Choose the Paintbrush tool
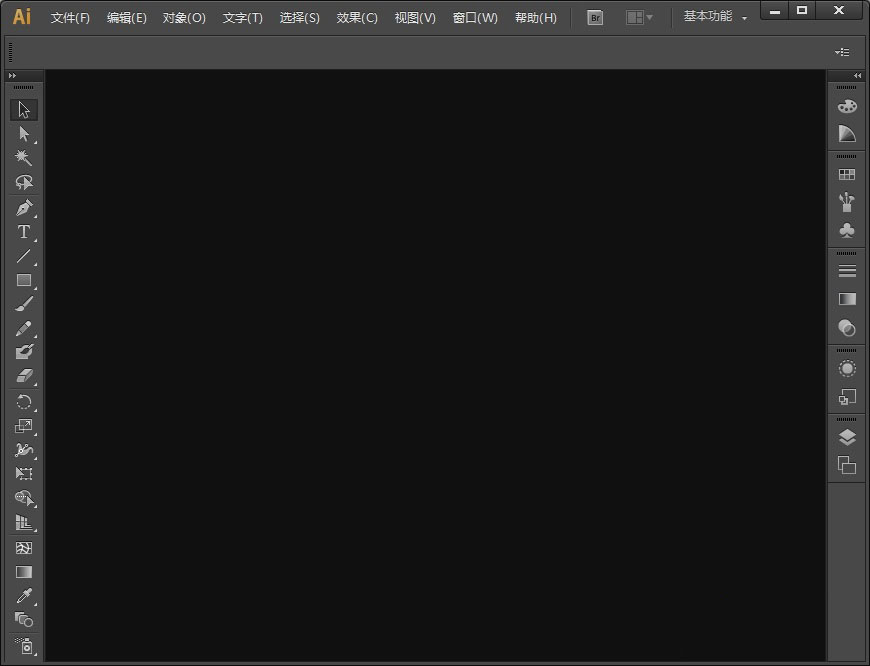 24,304
